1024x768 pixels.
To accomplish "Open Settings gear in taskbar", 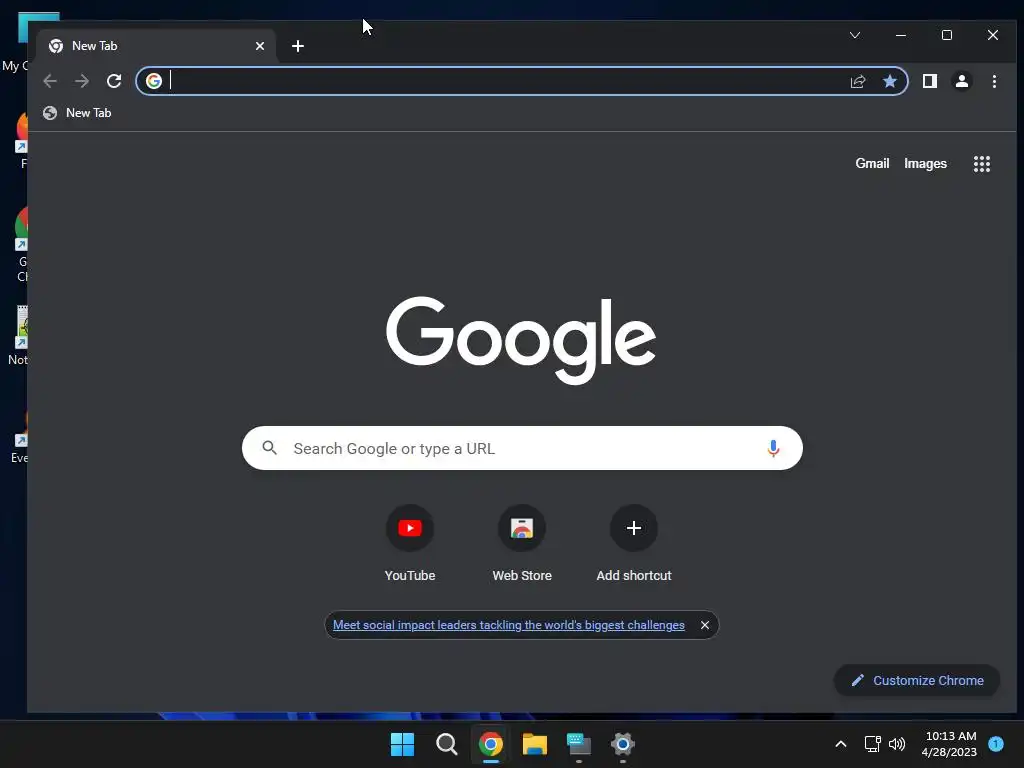I will tap(623, 744).
